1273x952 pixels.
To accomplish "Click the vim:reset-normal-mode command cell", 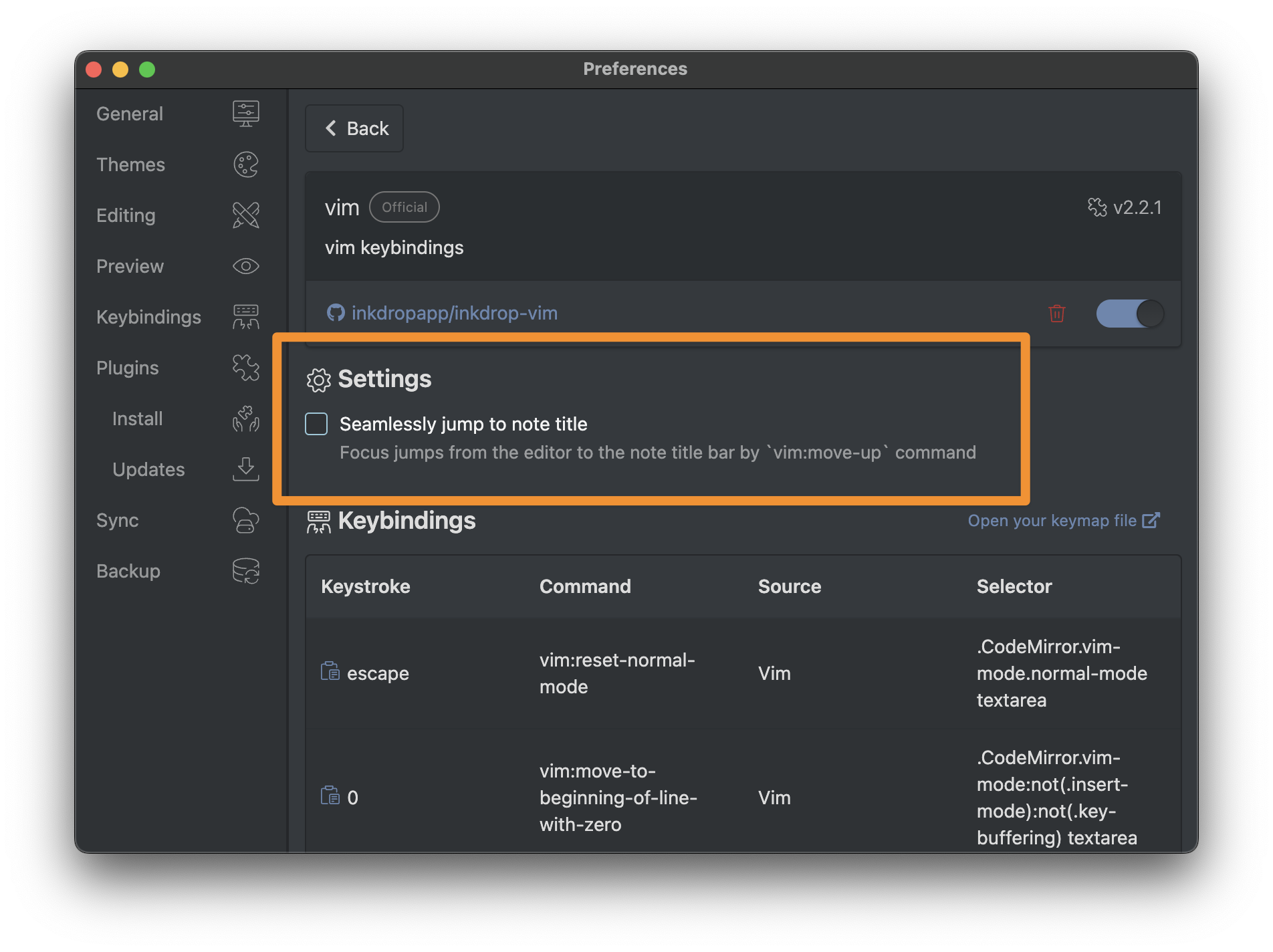I will coord(617,673).
